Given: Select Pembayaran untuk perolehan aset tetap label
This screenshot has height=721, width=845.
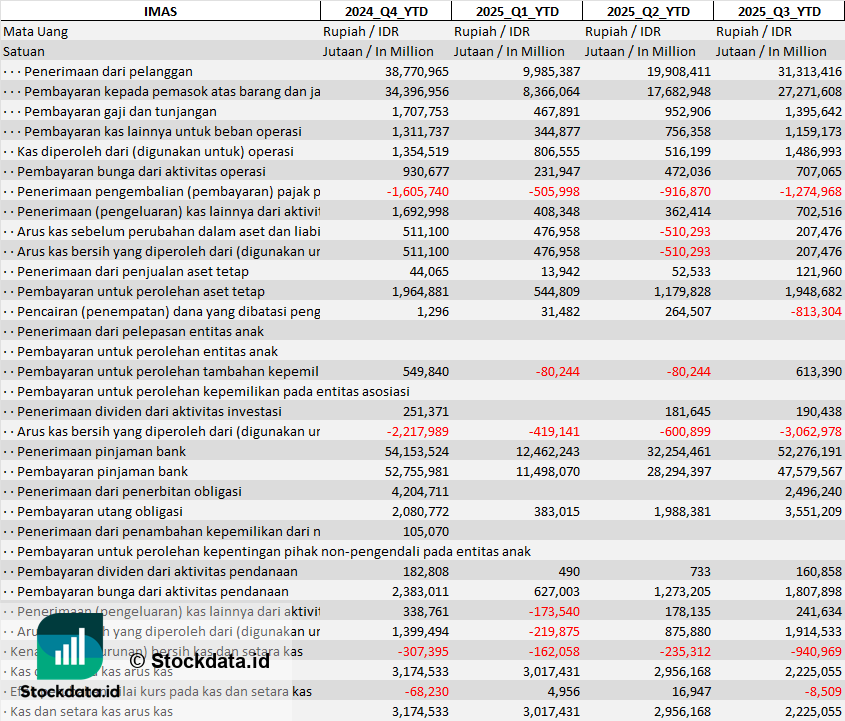Looking at the screenshot, I should (x=141, y=291).
